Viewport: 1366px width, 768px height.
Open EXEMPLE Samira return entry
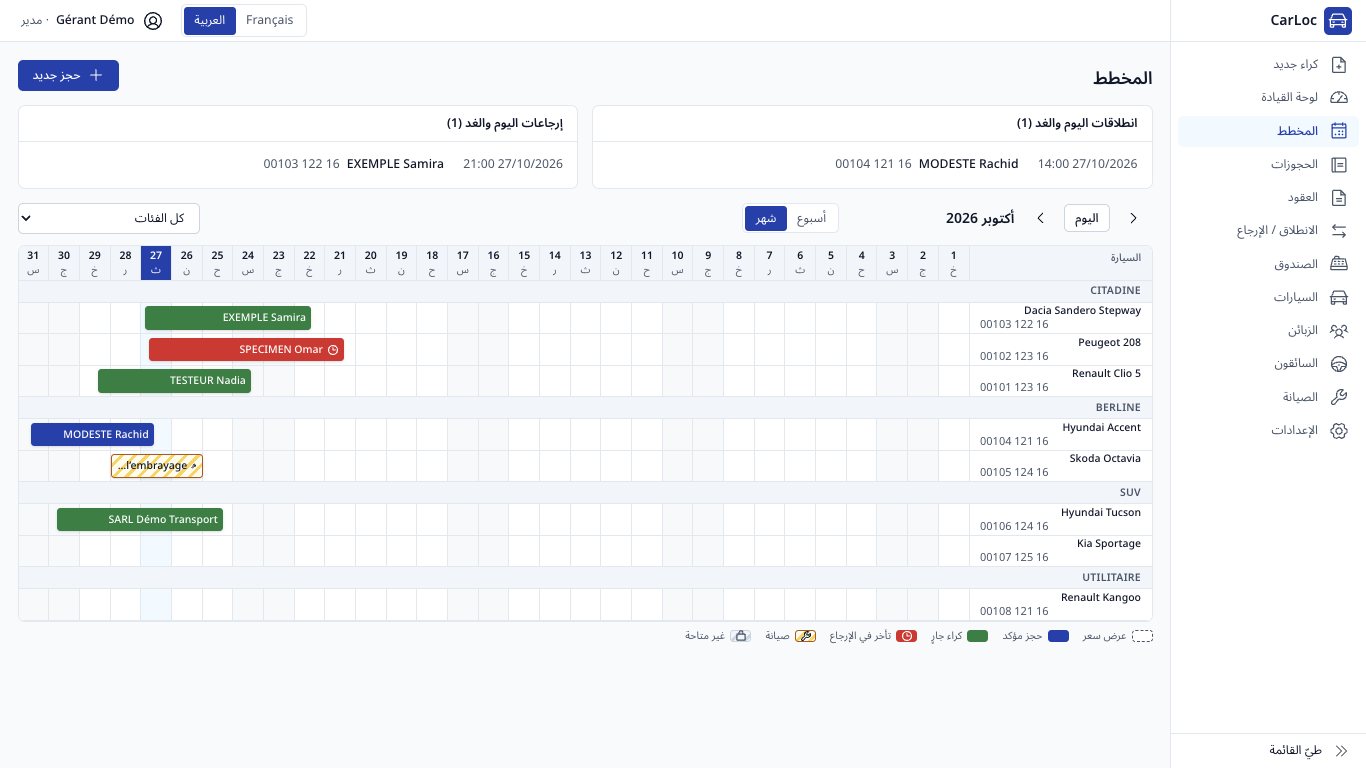(298, 164)
